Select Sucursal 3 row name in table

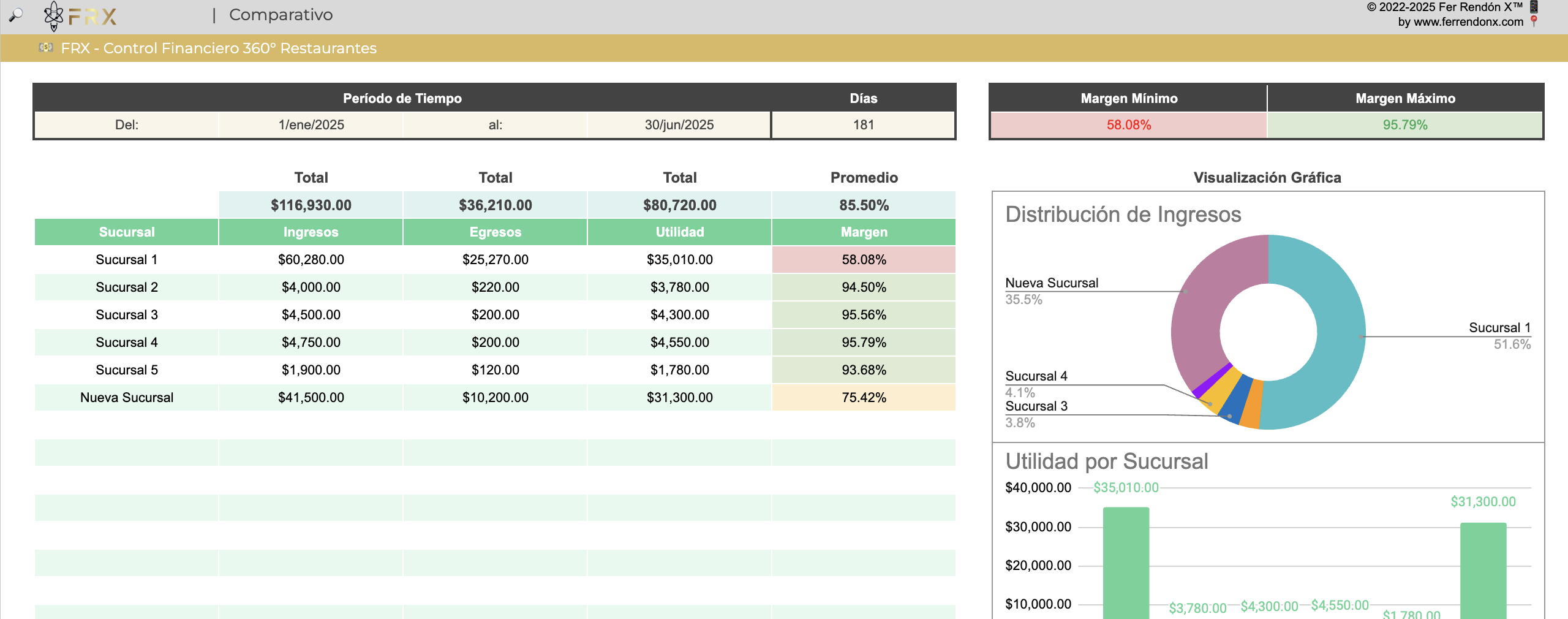[127, 315]
